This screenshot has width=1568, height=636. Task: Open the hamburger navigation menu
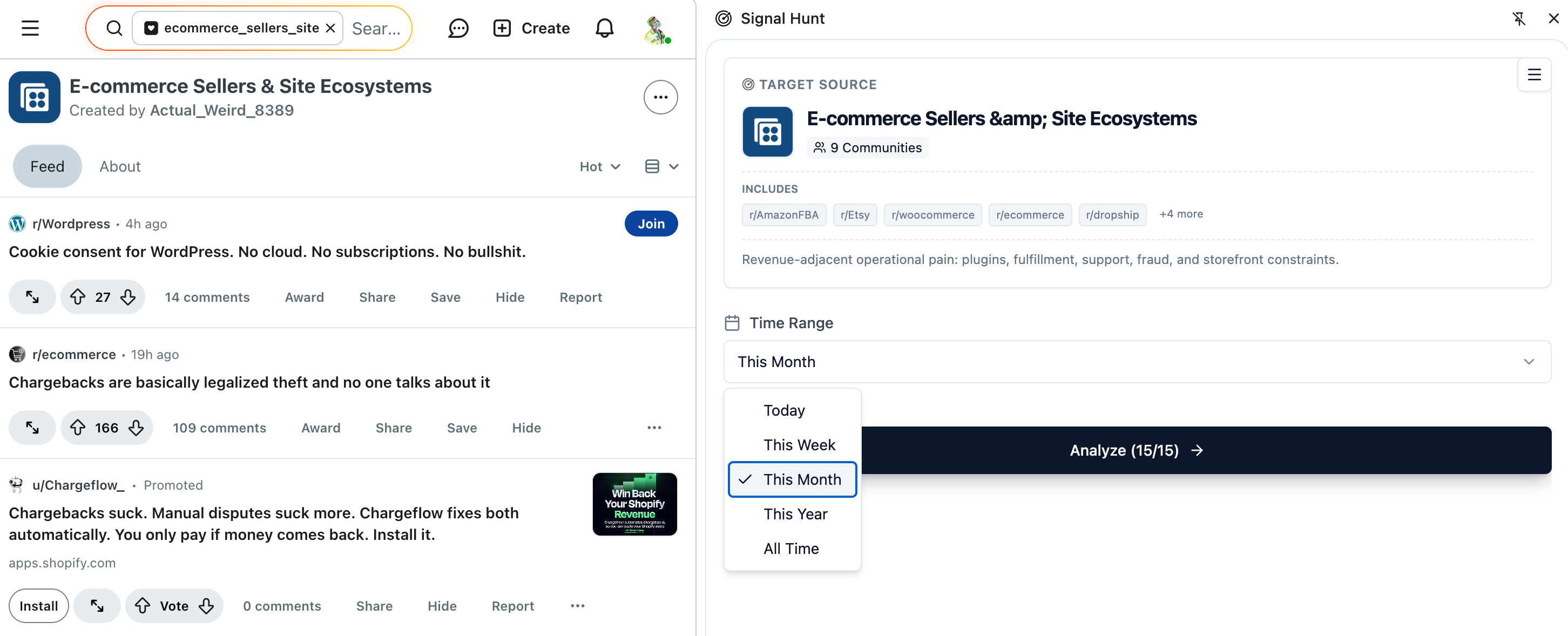coord(30,28)
